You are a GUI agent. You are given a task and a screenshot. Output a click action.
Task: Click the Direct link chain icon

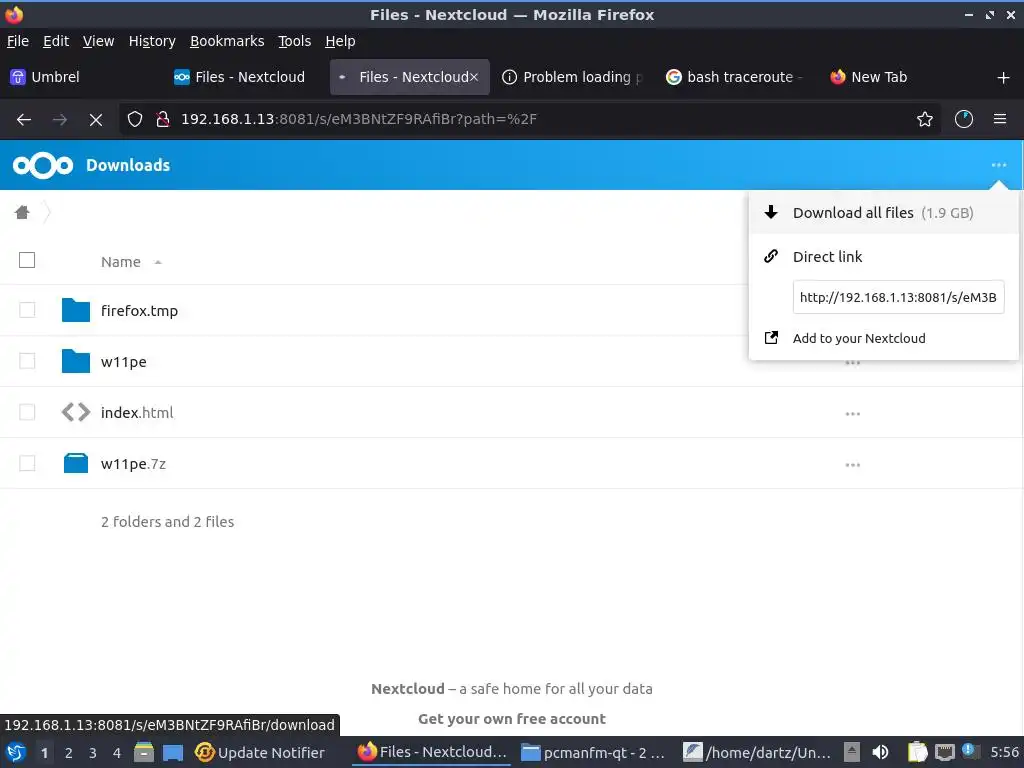[x=771, y=256]
